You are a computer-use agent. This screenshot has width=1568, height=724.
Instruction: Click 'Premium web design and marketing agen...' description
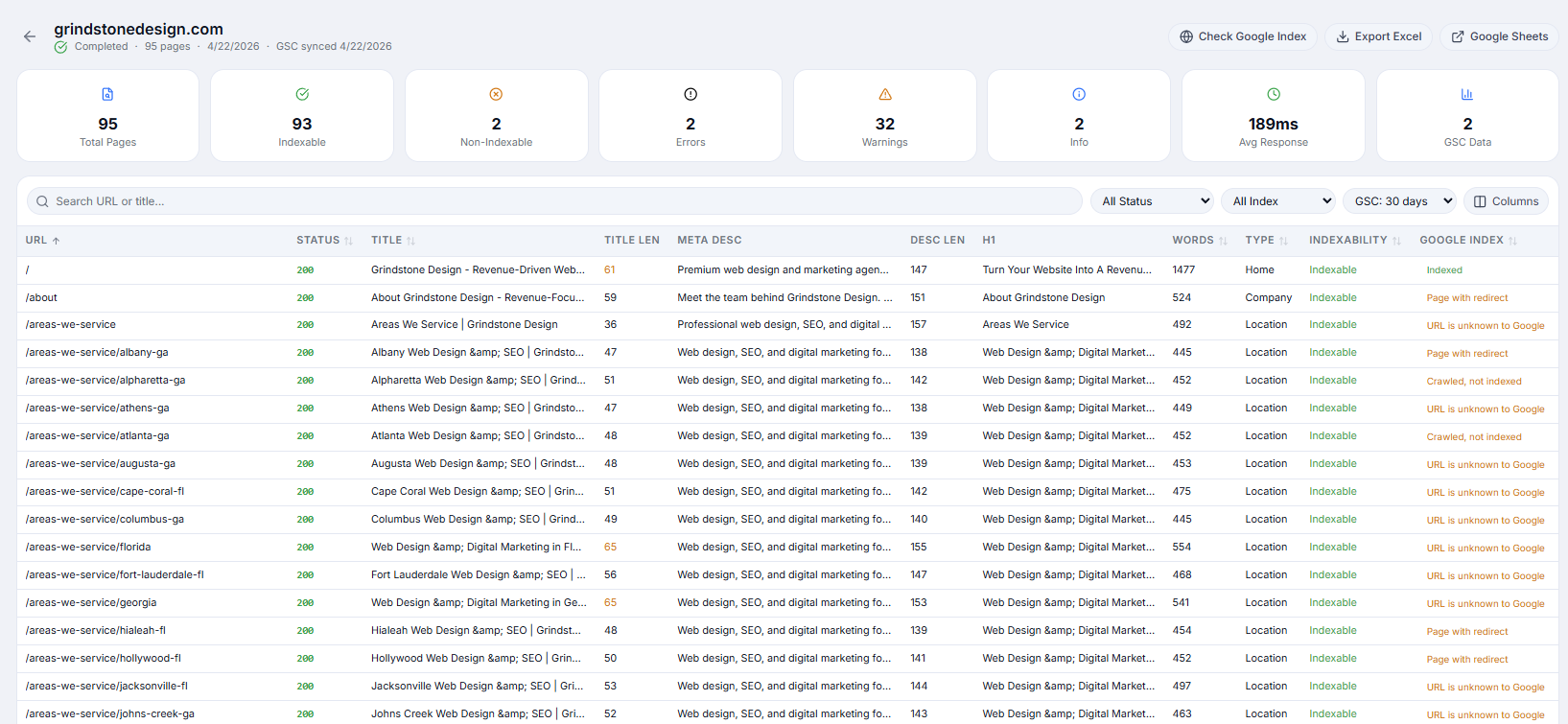pyautogui.click(x=783, y=269)
